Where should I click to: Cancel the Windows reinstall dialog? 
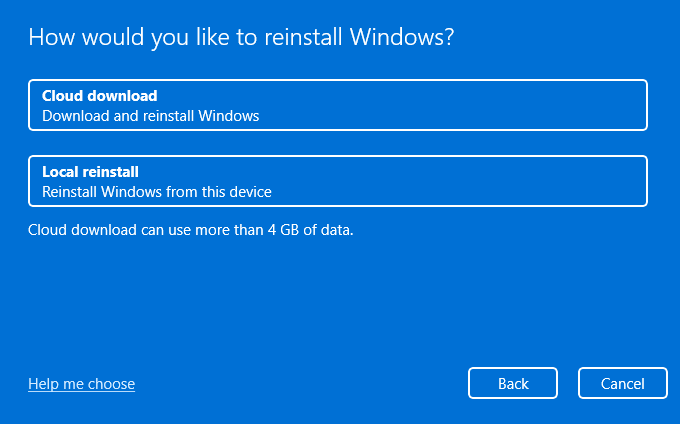pos(622,383)
